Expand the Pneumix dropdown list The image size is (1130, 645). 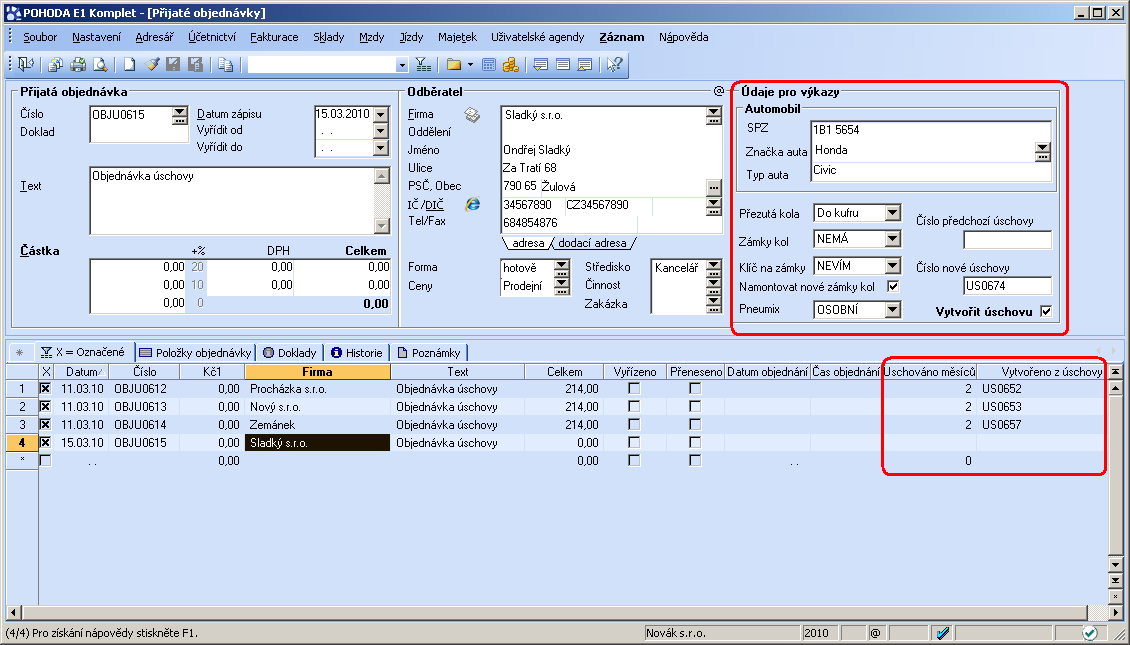894,310
